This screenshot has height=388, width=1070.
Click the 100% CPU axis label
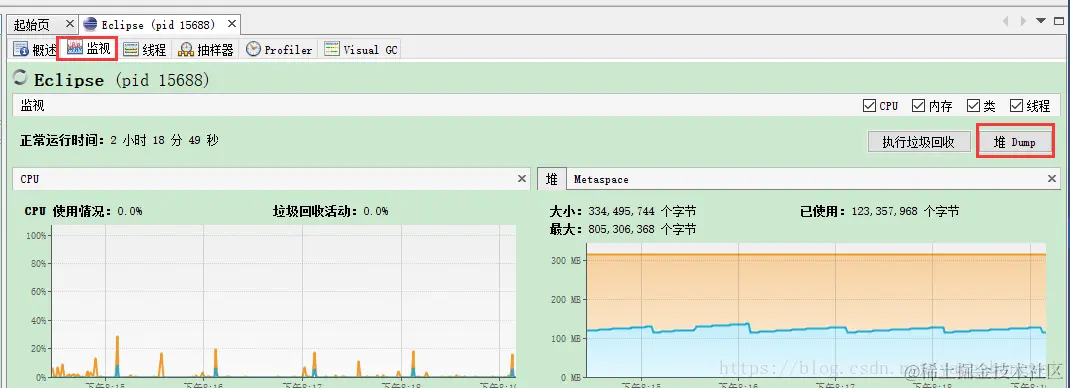[x=35, y=235]
